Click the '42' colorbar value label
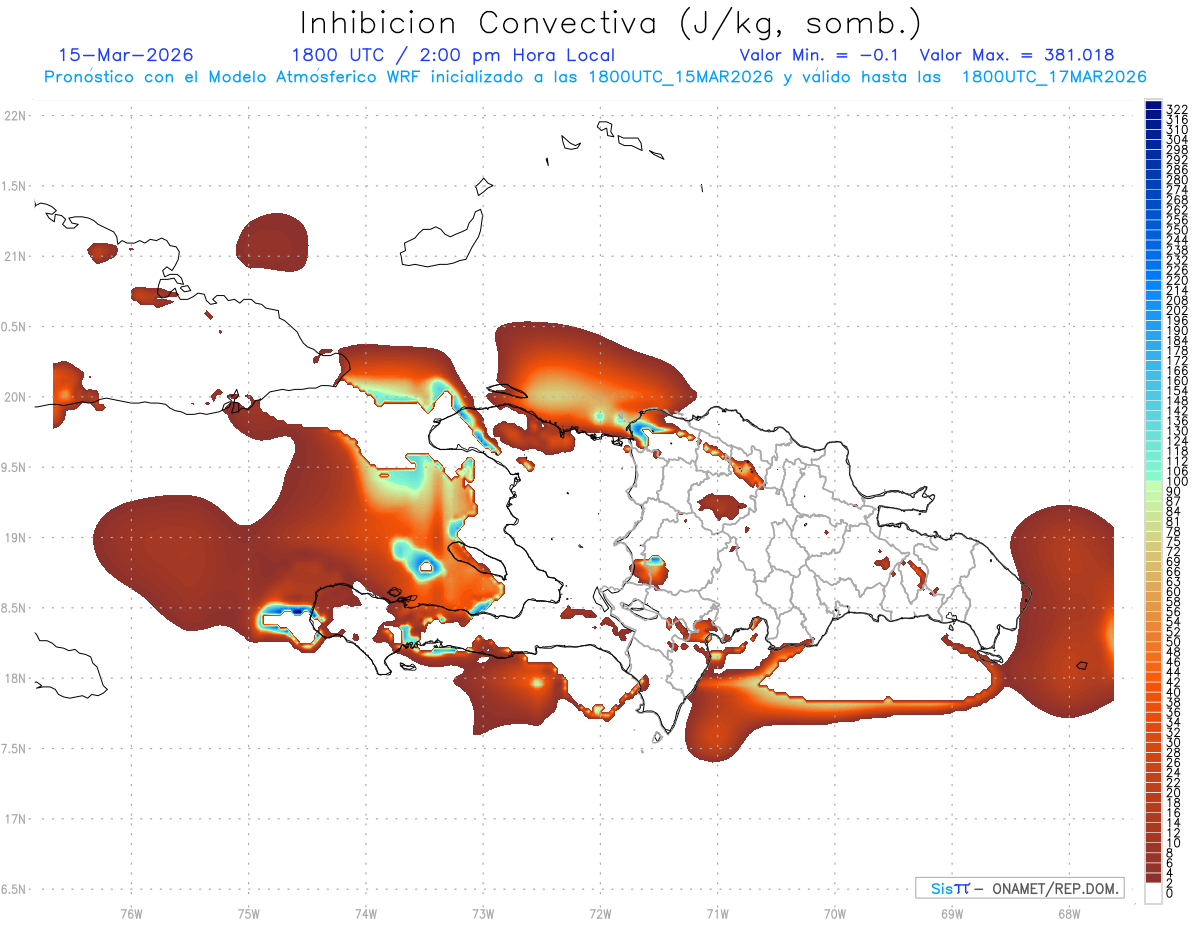Viewport: 1200px width, 927px height. point(1173,682)
